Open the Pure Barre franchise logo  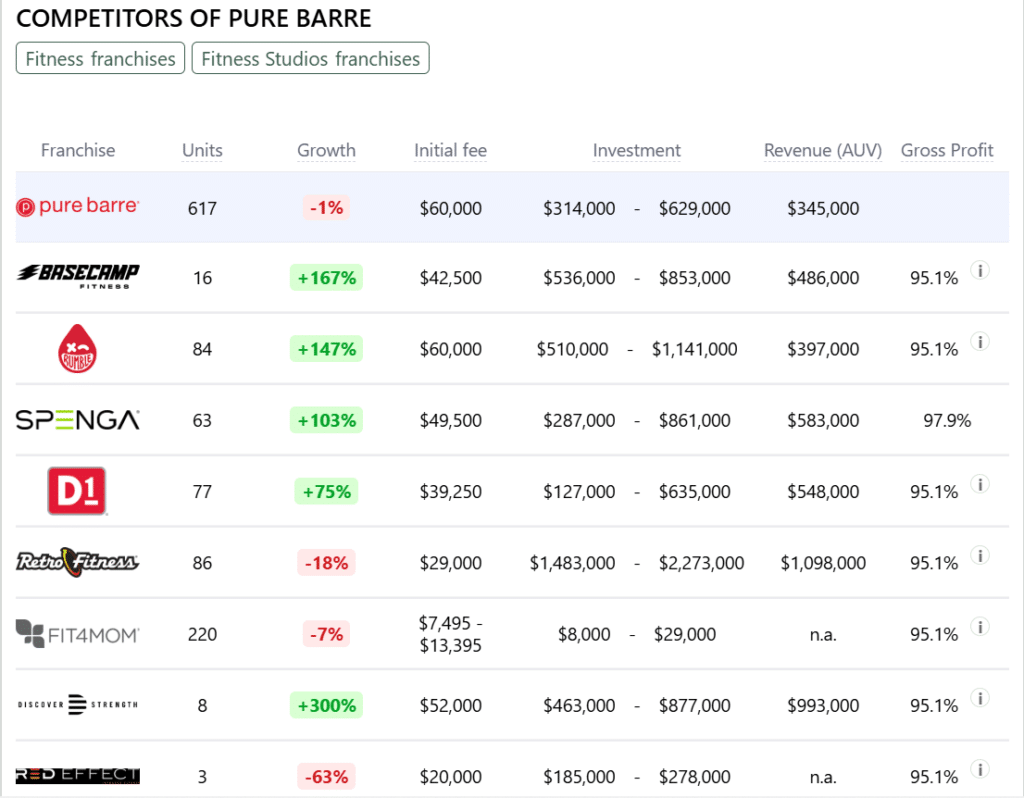(x=77, y=207)
